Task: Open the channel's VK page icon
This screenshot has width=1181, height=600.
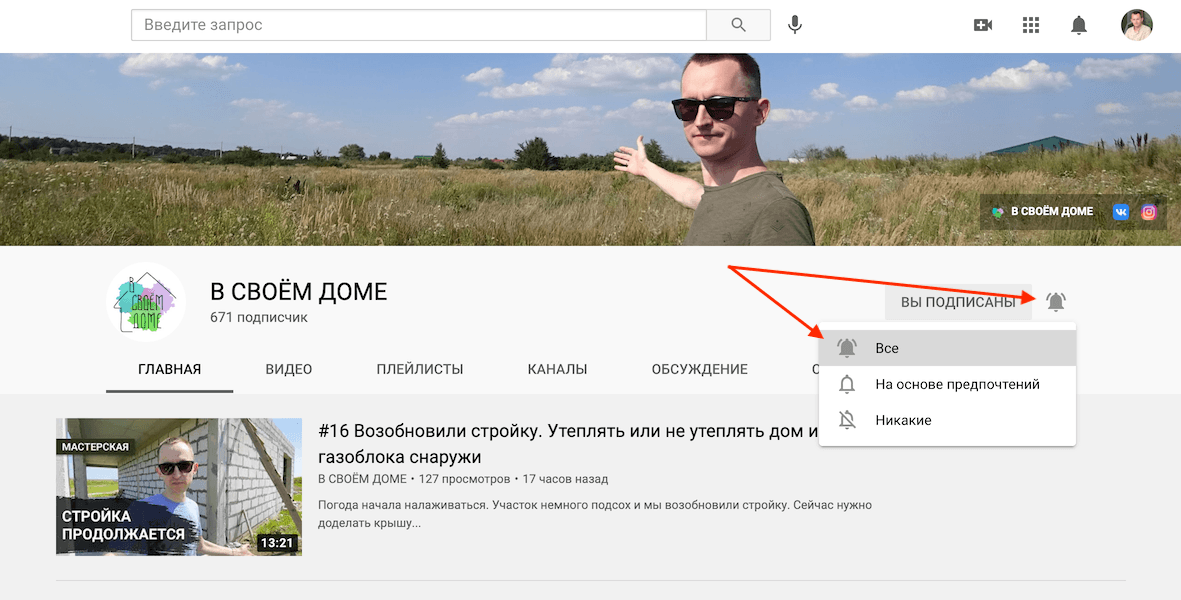Action: [x=1121, y=211]
